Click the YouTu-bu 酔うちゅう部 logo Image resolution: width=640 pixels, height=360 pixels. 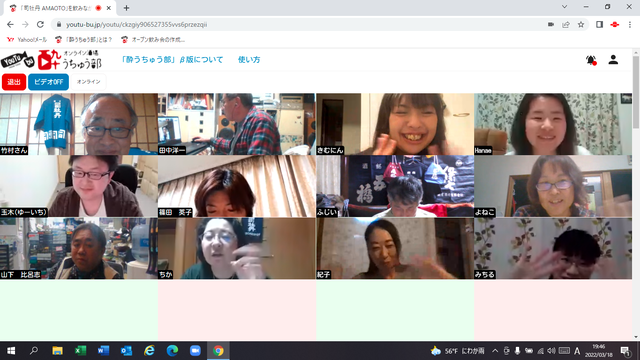click(51, 60)
